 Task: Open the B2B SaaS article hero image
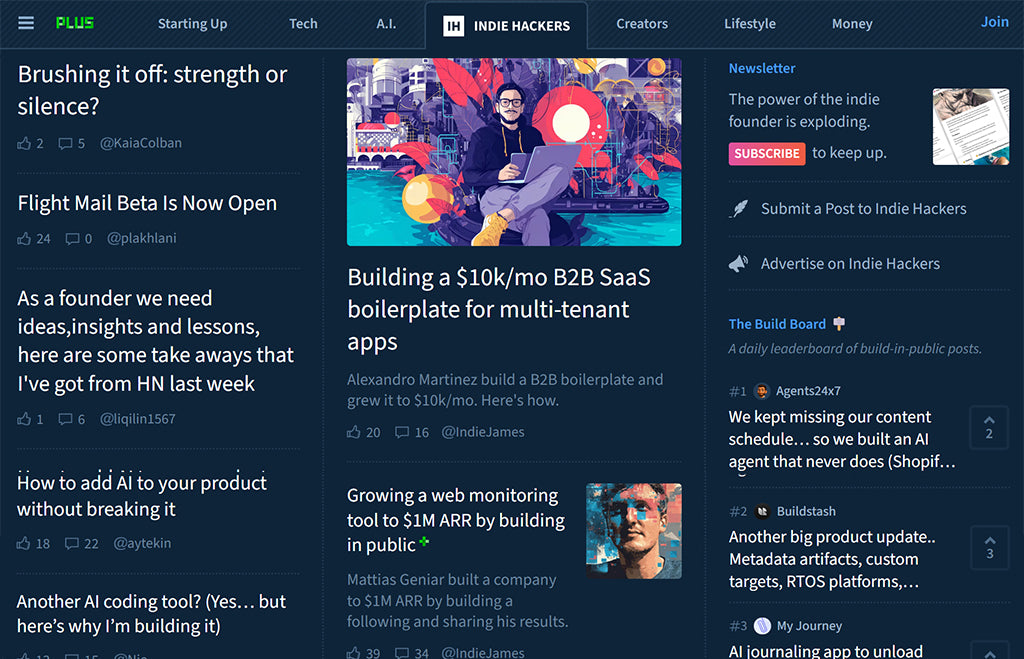click(514, 152)
